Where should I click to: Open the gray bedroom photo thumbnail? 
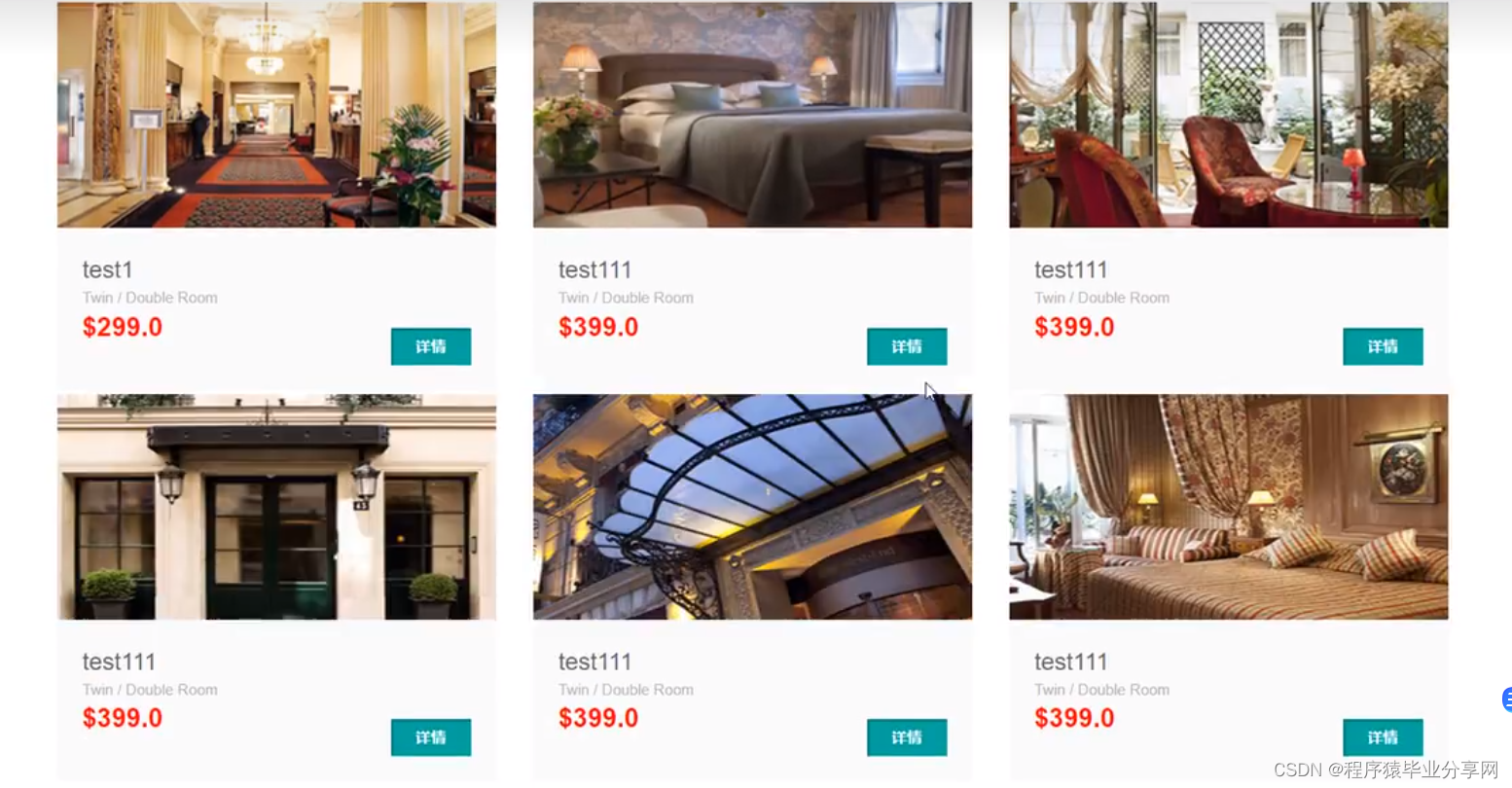click(752, 115)
